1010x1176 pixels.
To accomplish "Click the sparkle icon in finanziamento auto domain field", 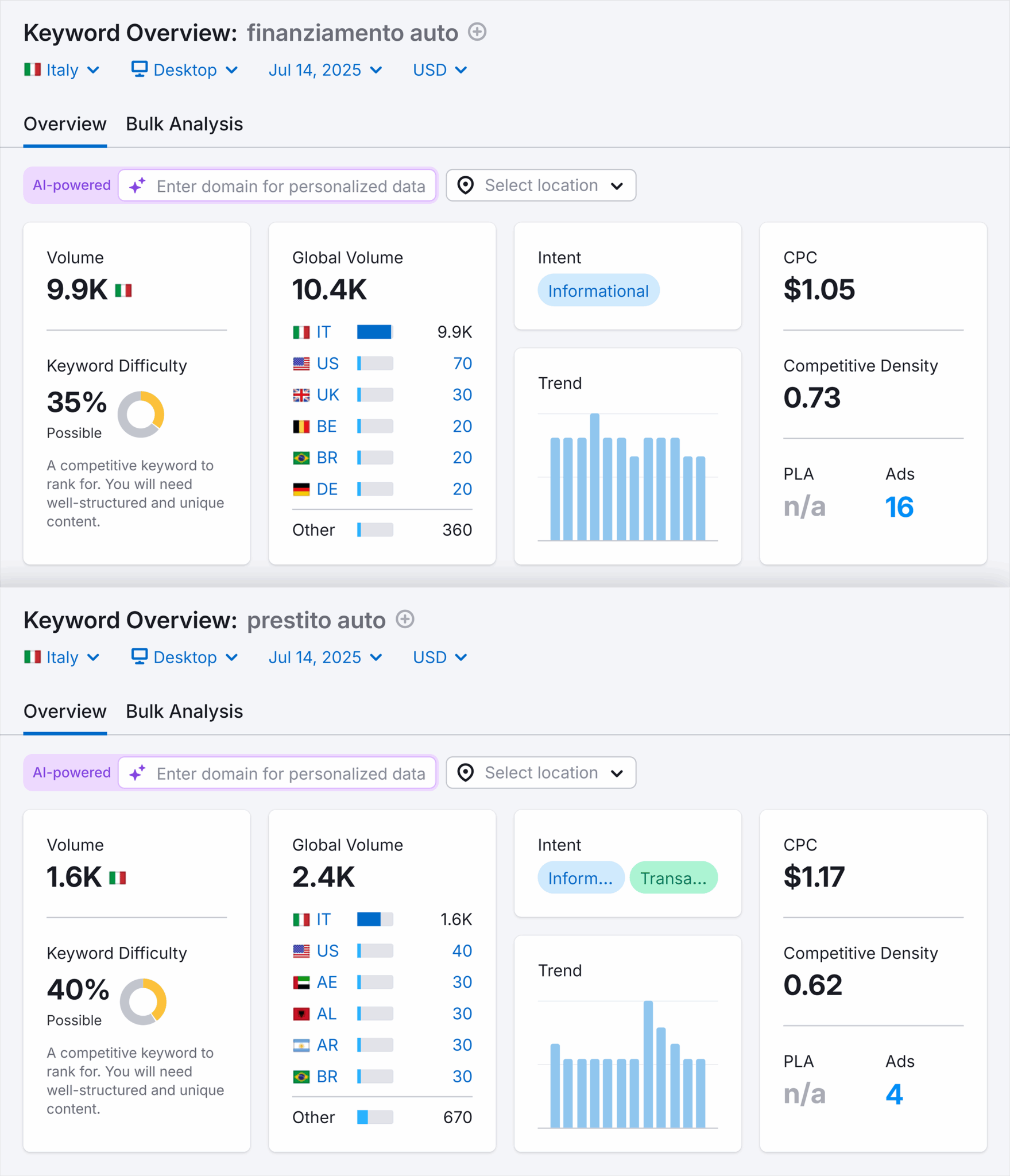I will [137, 185].
